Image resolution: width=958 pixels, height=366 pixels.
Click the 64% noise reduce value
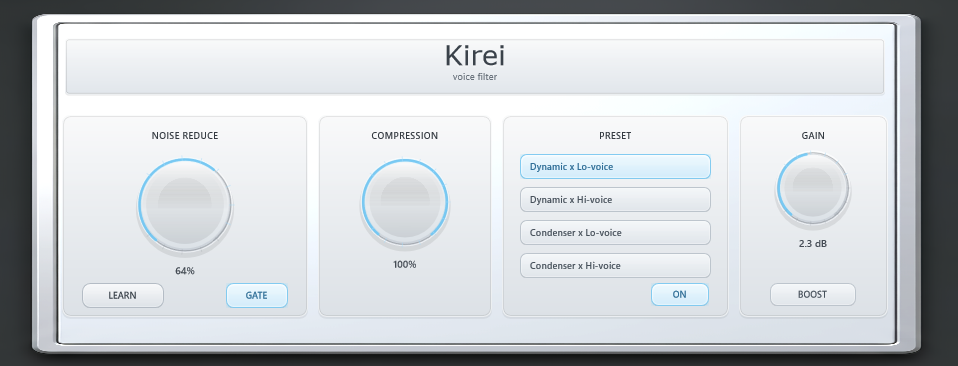185,271
